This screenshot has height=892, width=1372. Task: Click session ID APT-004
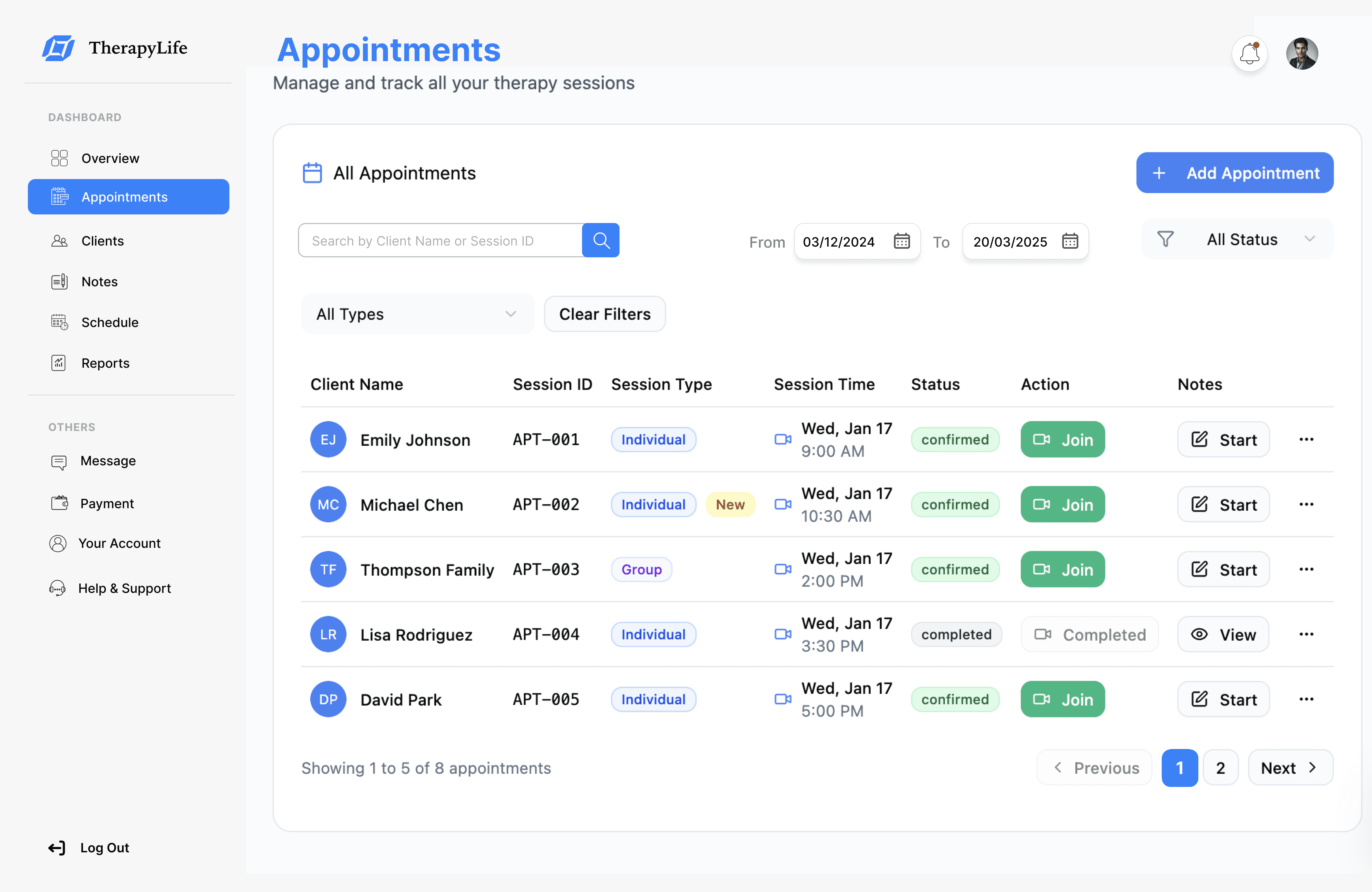click(545, 634)
